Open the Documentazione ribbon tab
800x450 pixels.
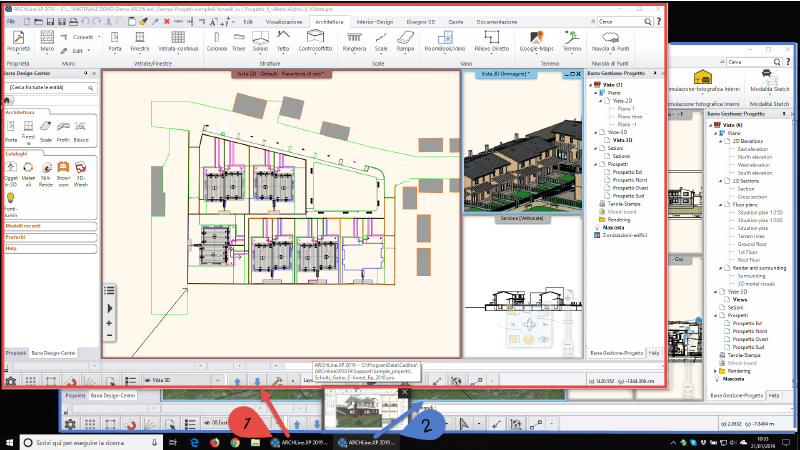(x=497, y=22)
